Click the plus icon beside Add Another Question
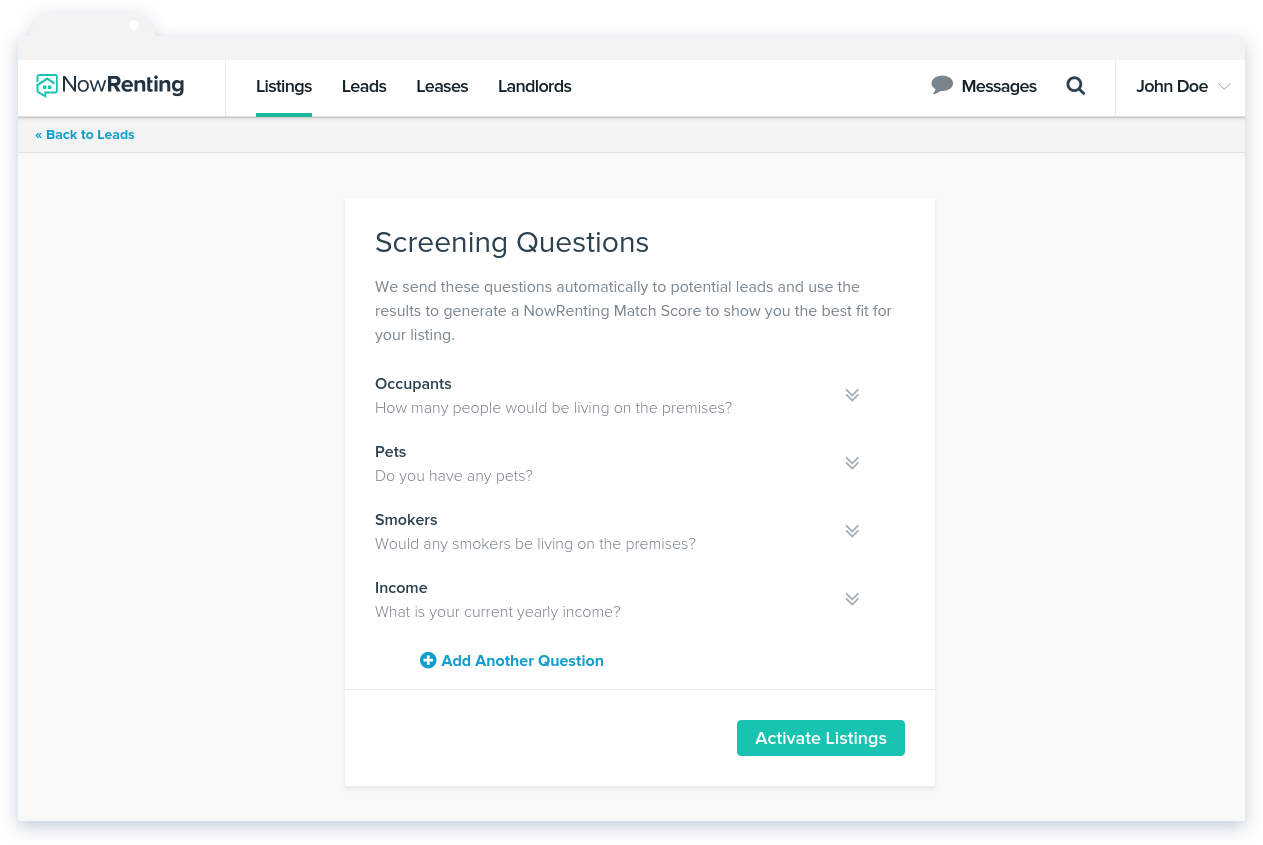 click(428, 660)
